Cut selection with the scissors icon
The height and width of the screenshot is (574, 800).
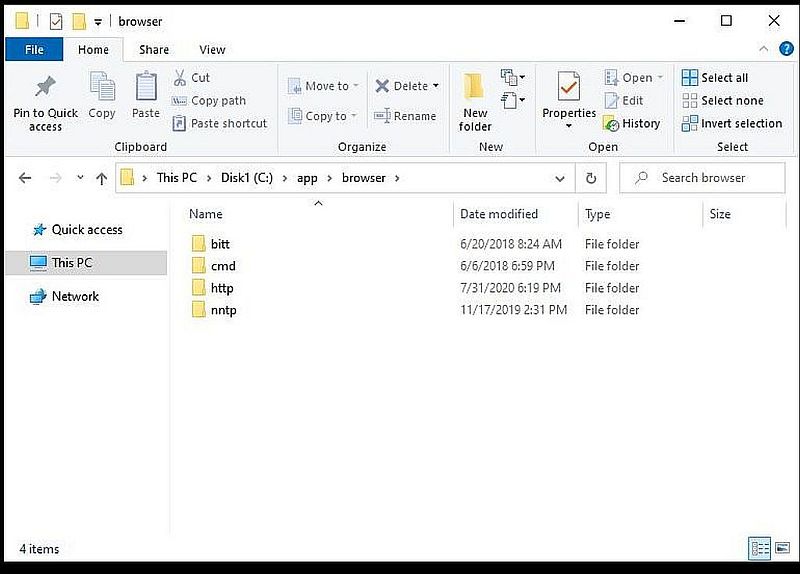(x=179, y=78)
